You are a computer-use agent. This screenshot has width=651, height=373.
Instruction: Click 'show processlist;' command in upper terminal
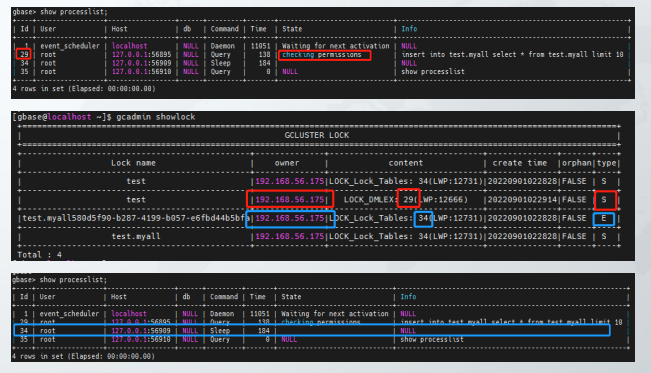point(73,12)
